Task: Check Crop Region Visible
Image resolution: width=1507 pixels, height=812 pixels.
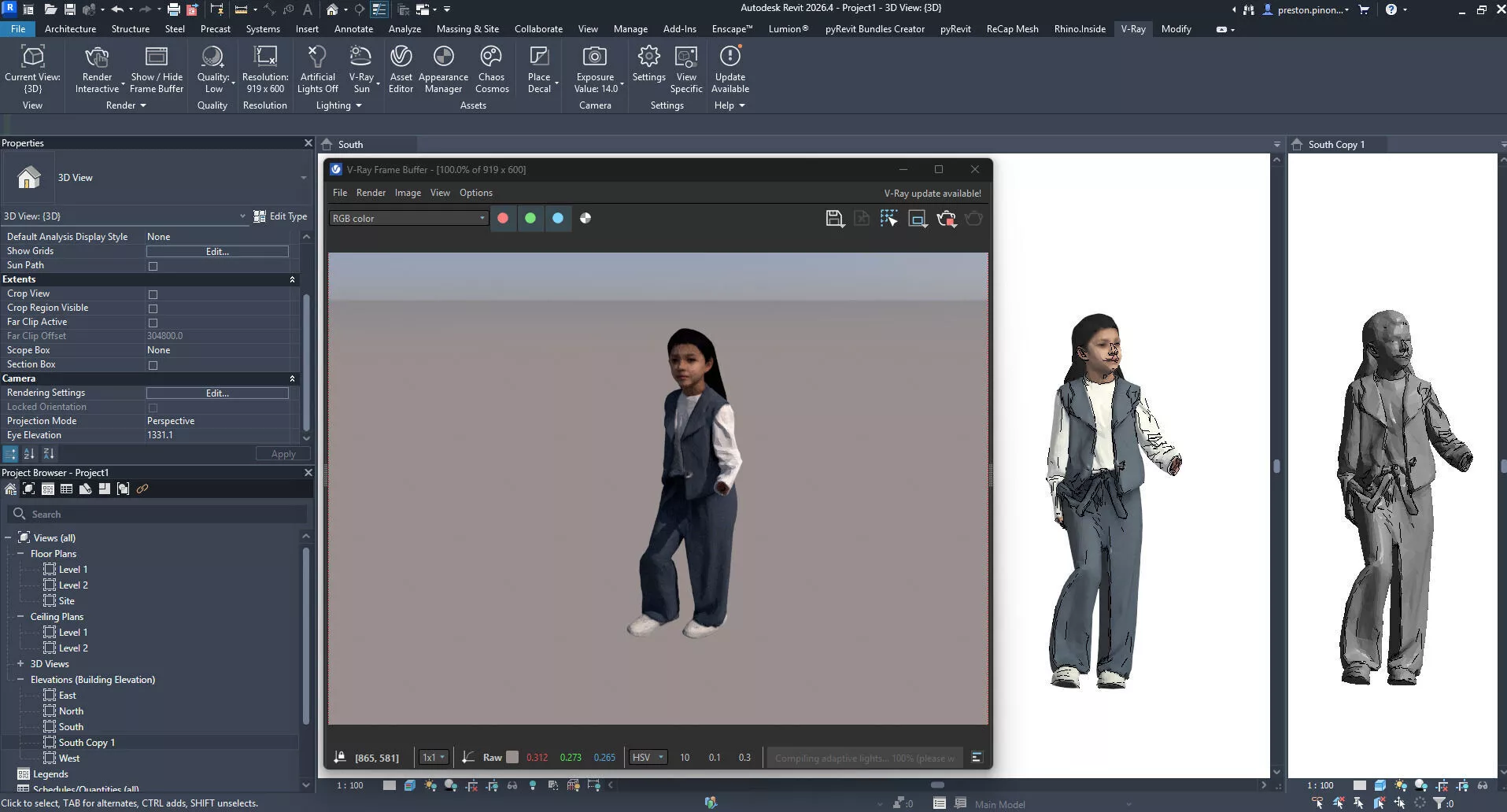Action: pyautogui.click(x=153, y=308)
